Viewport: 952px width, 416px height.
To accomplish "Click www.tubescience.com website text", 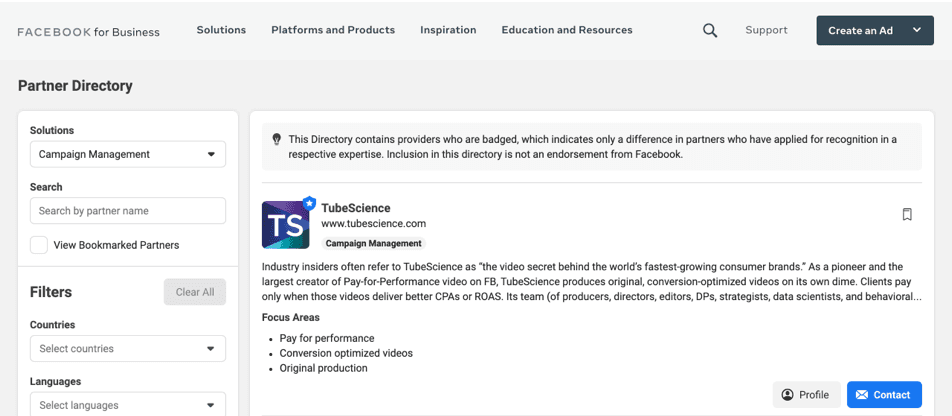I will coord(373,223).
